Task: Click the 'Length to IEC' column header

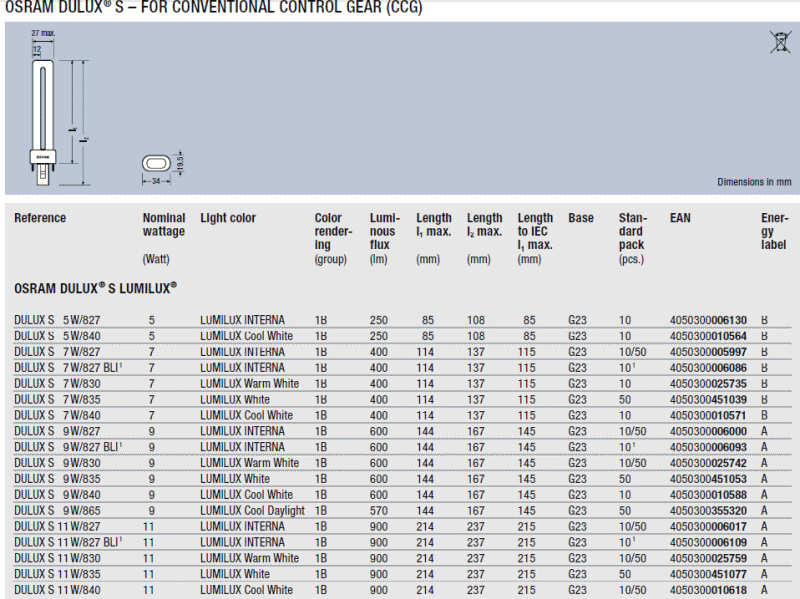Action: tap(535, 231)
